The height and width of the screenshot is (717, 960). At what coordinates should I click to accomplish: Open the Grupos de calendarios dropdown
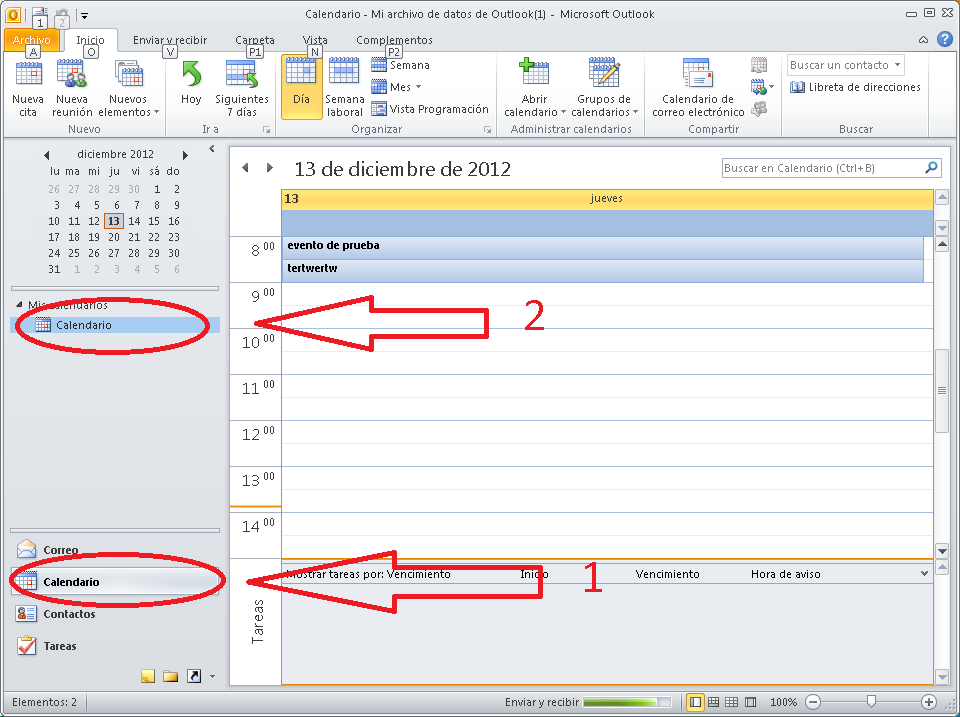pos(604,88)
